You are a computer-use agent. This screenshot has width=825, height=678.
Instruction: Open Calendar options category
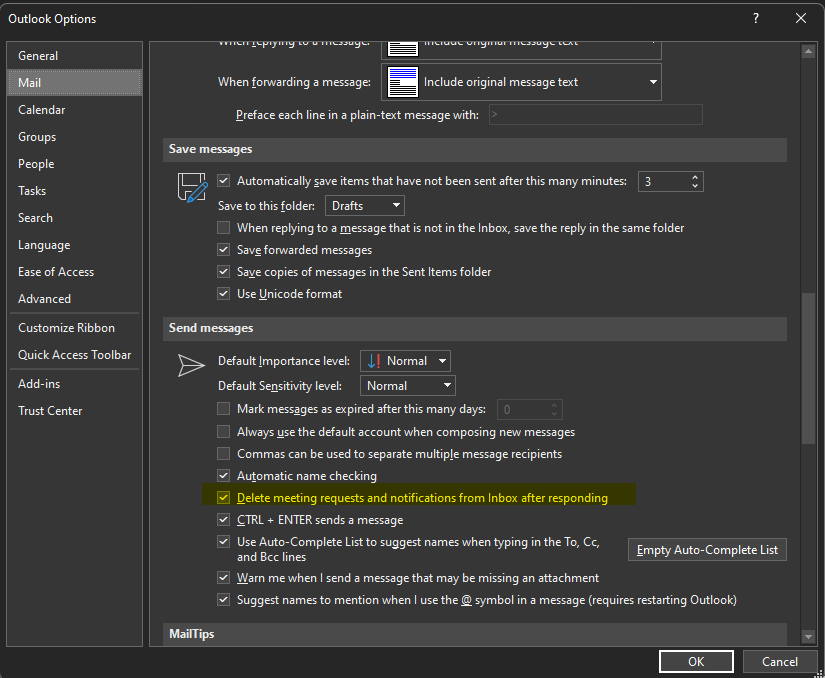(74, 110)
